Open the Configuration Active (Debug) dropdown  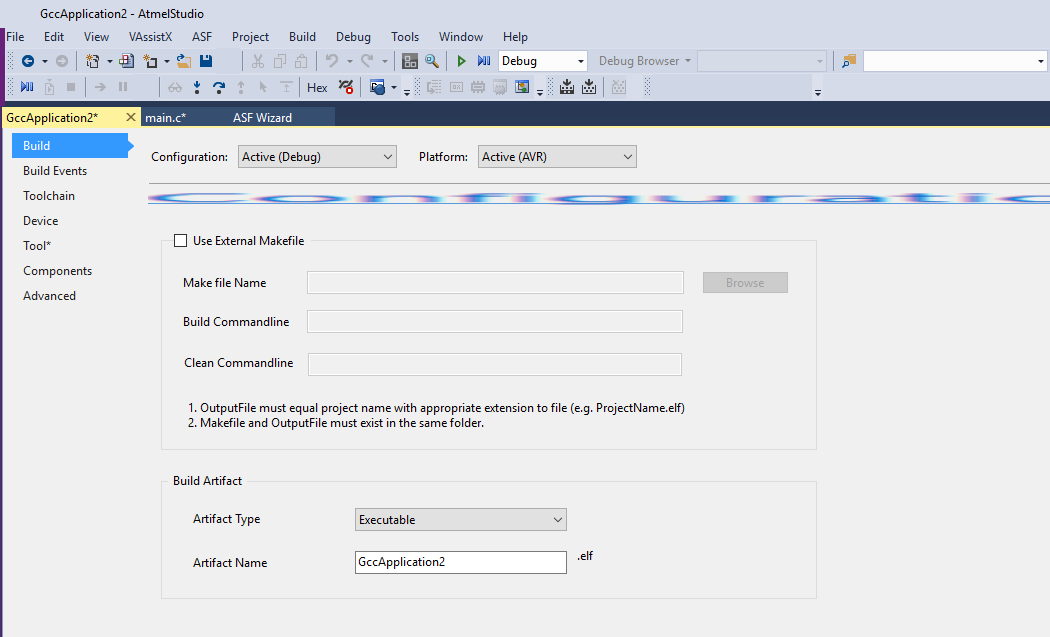(x=317, y=157)
